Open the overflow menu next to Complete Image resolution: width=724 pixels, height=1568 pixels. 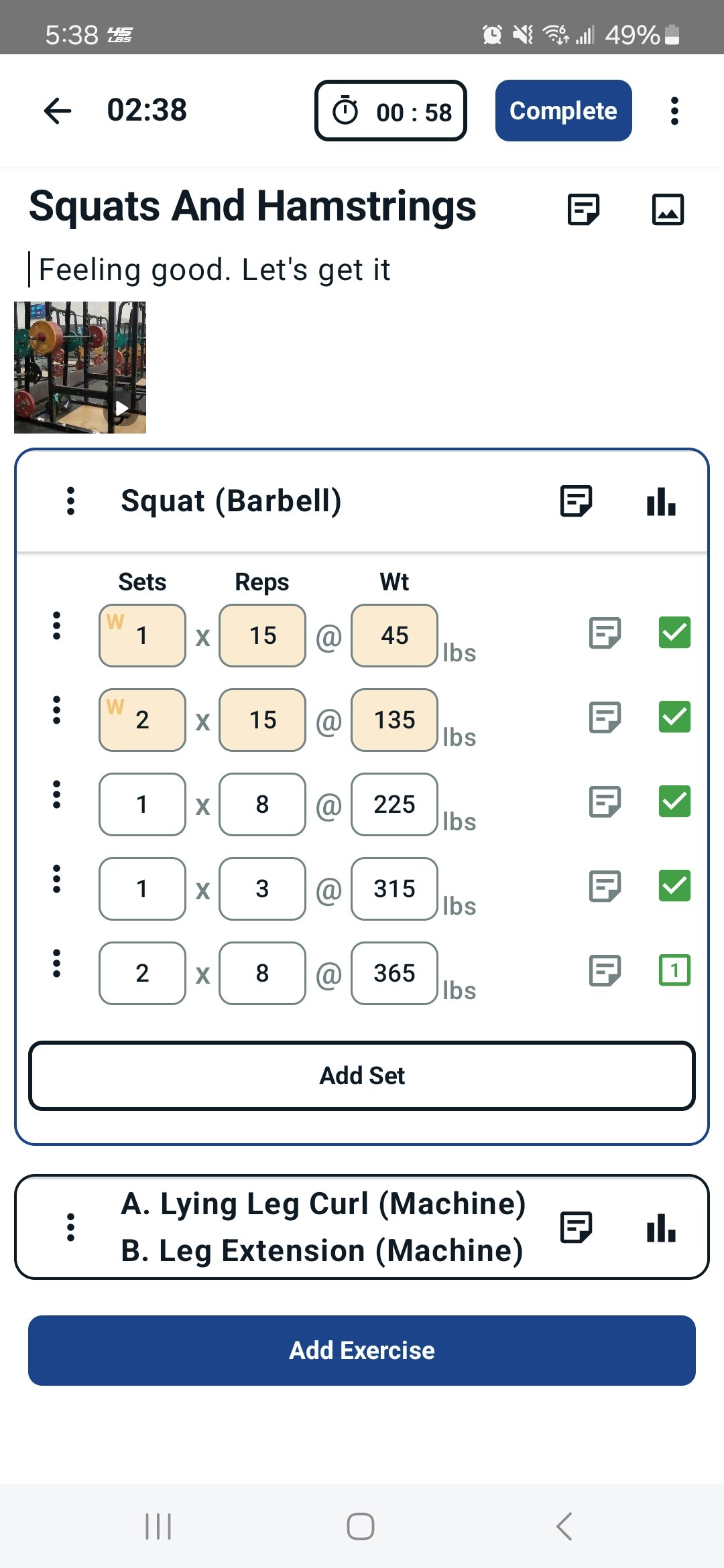[674, 111]
